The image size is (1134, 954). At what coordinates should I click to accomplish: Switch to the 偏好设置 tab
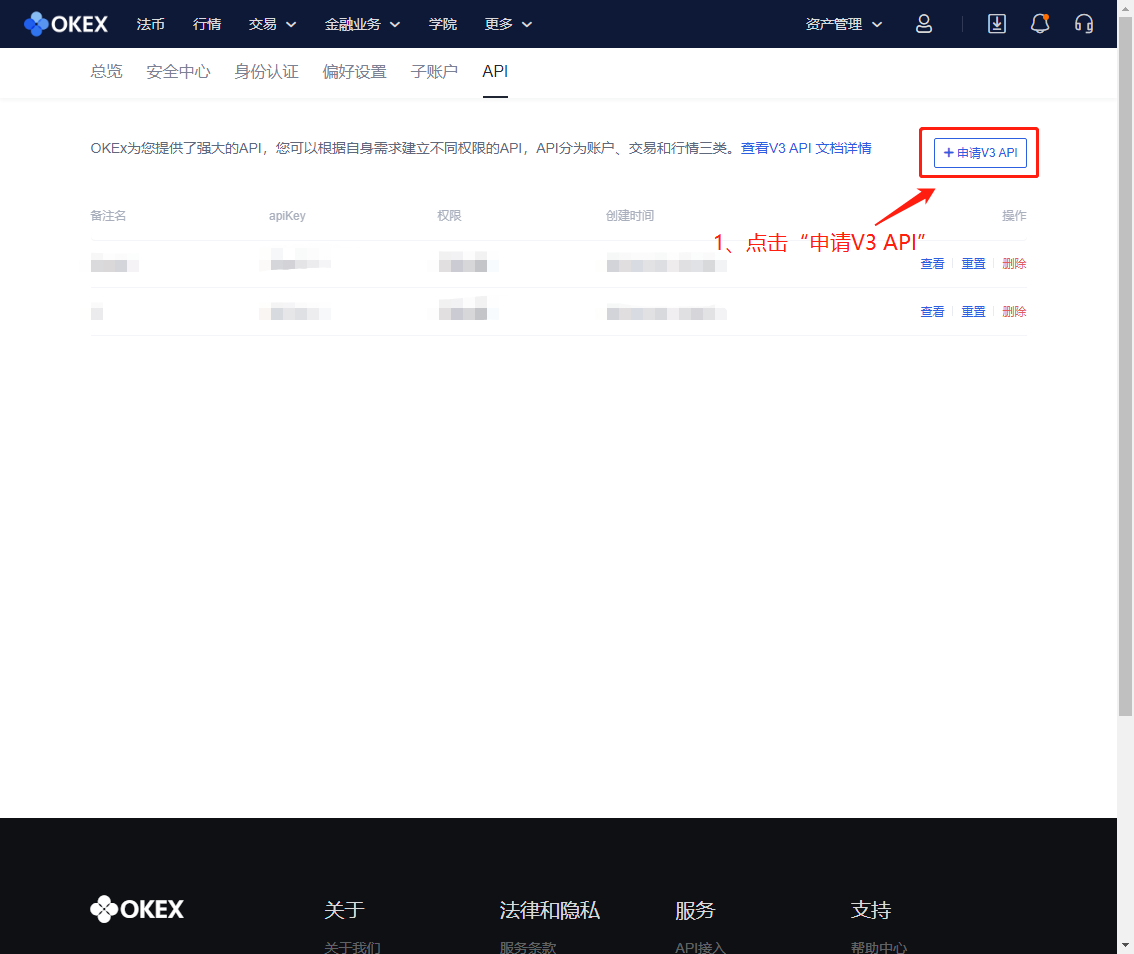(x=354, y=72)
